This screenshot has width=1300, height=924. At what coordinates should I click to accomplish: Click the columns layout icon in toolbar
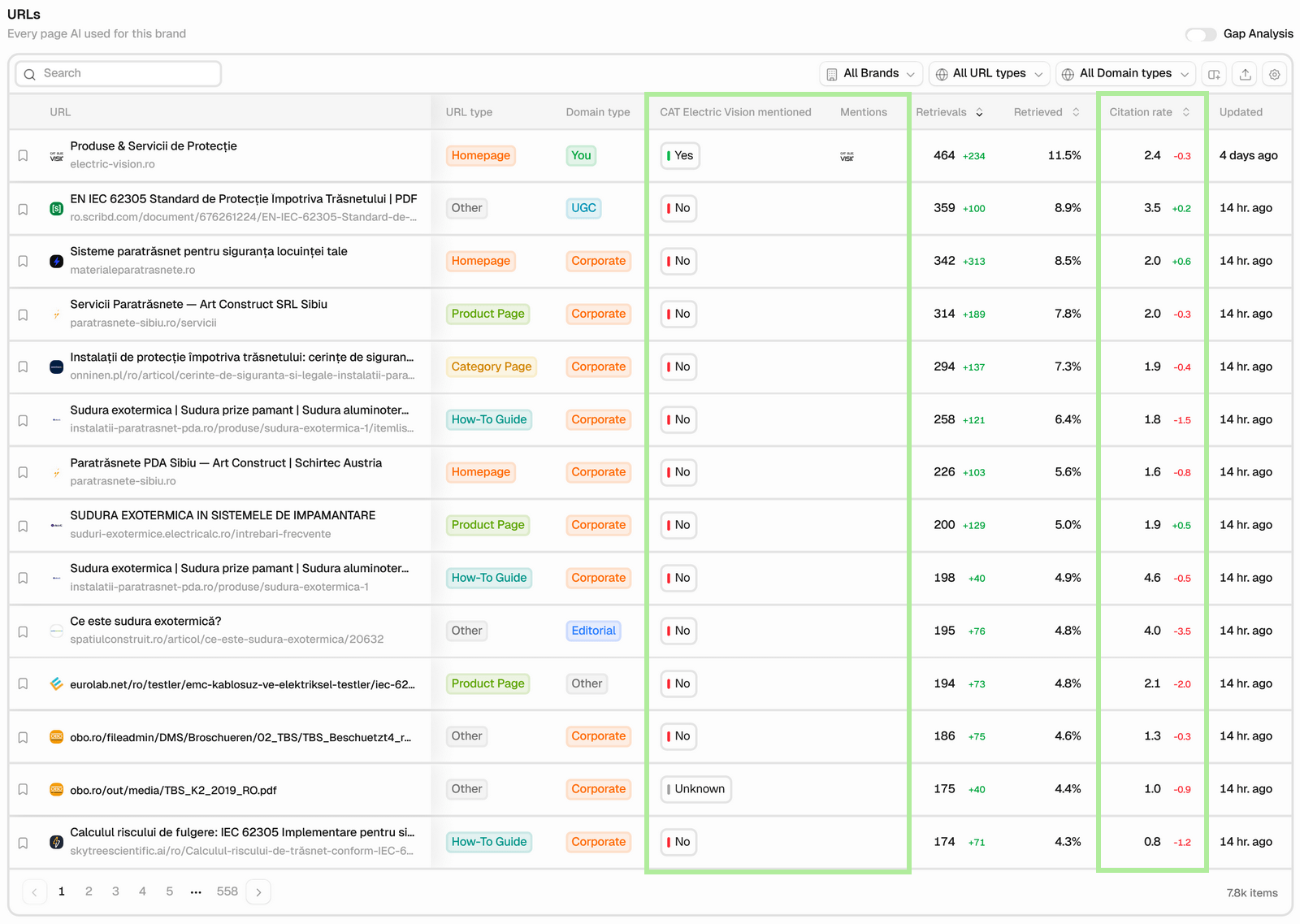(x=1214, y=74)
